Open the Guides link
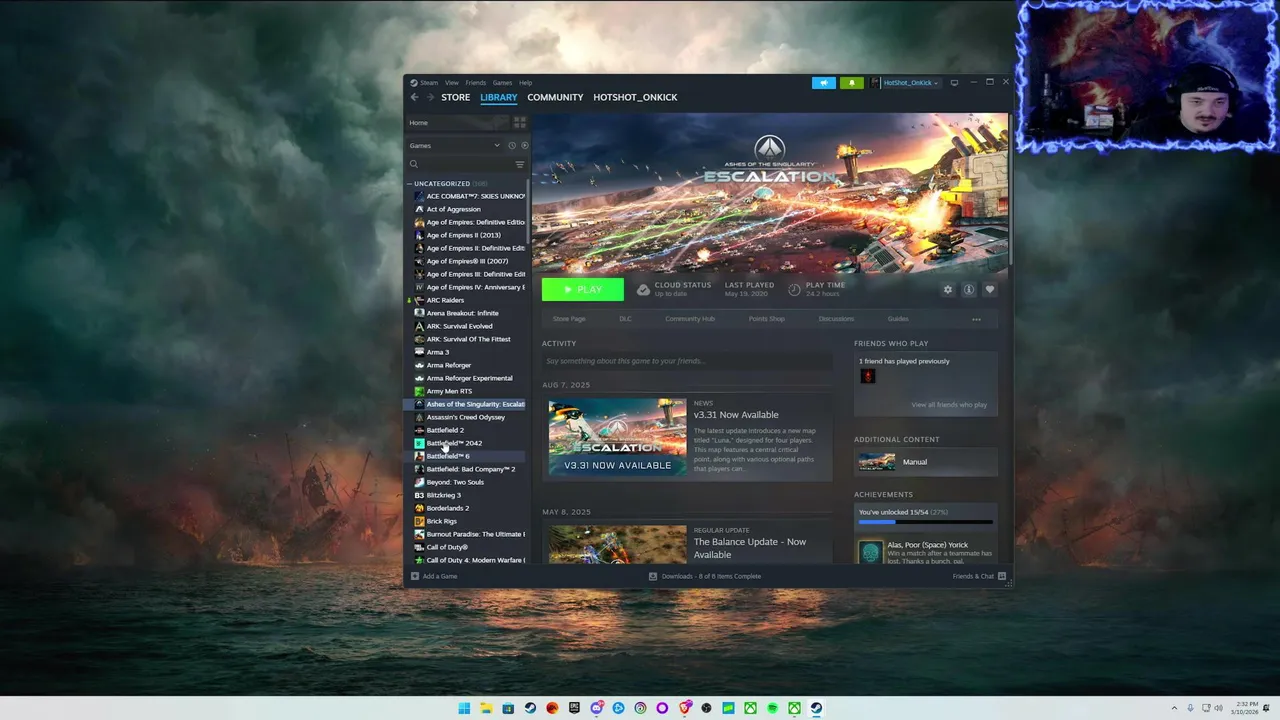Screen dimensions: 1280x720 pos(898,319)
